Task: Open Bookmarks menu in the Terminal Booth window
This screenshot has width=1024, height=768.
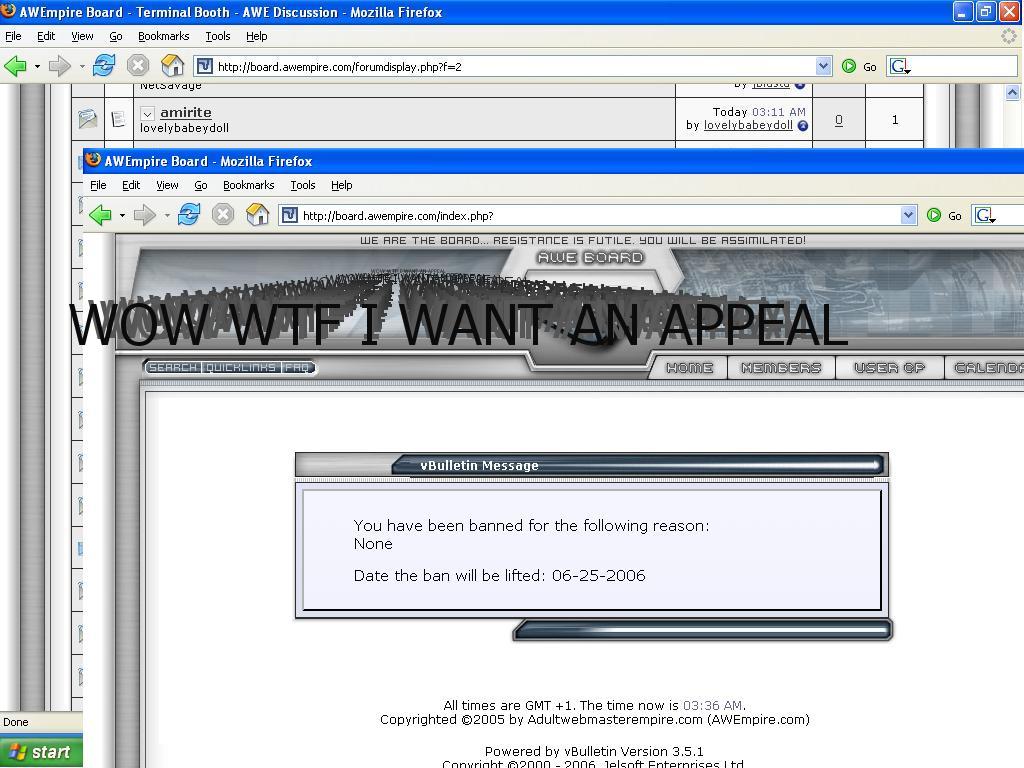Action: [x=163, y=36]
